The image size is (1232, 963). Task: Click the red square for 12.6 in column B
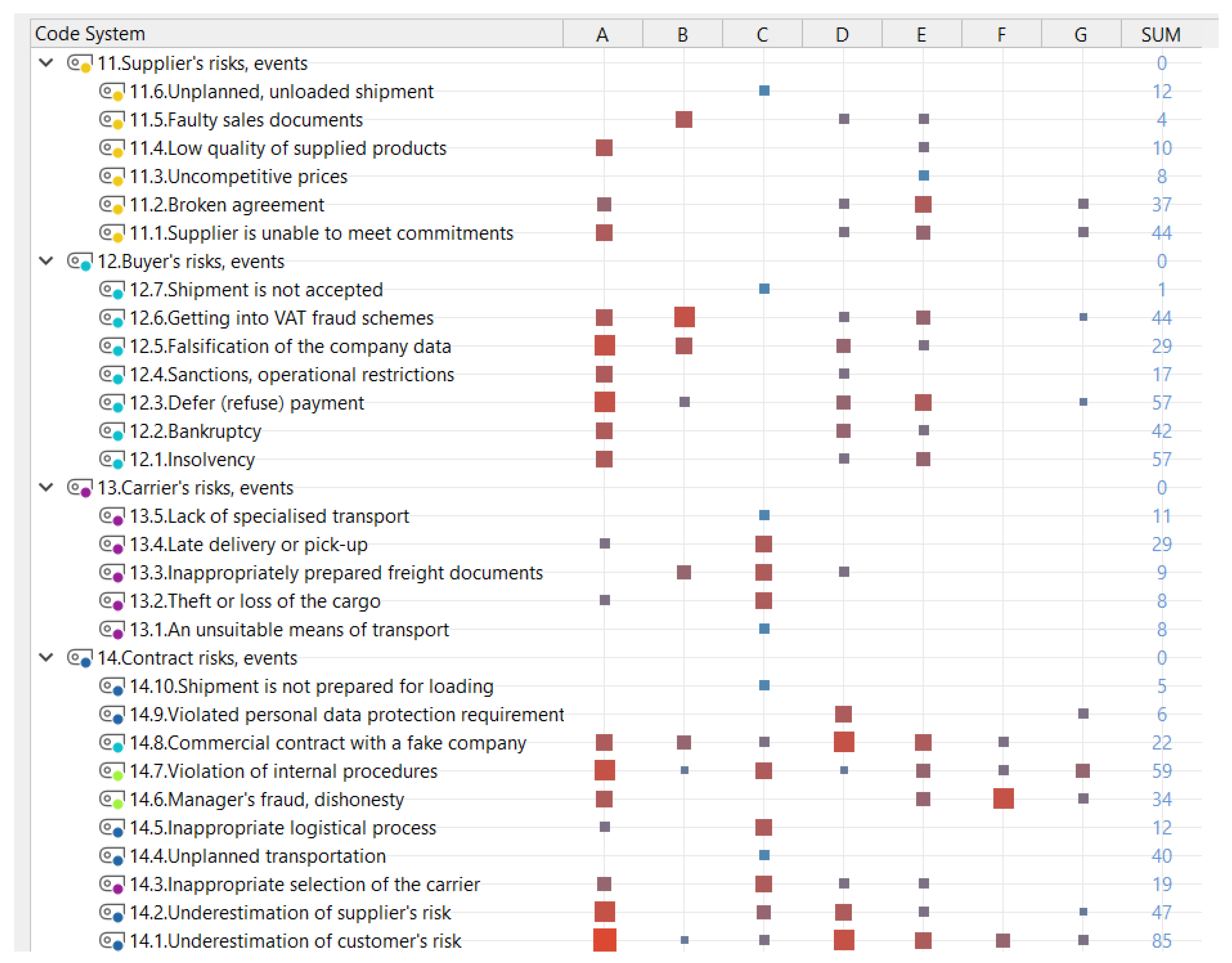point(684,317)
